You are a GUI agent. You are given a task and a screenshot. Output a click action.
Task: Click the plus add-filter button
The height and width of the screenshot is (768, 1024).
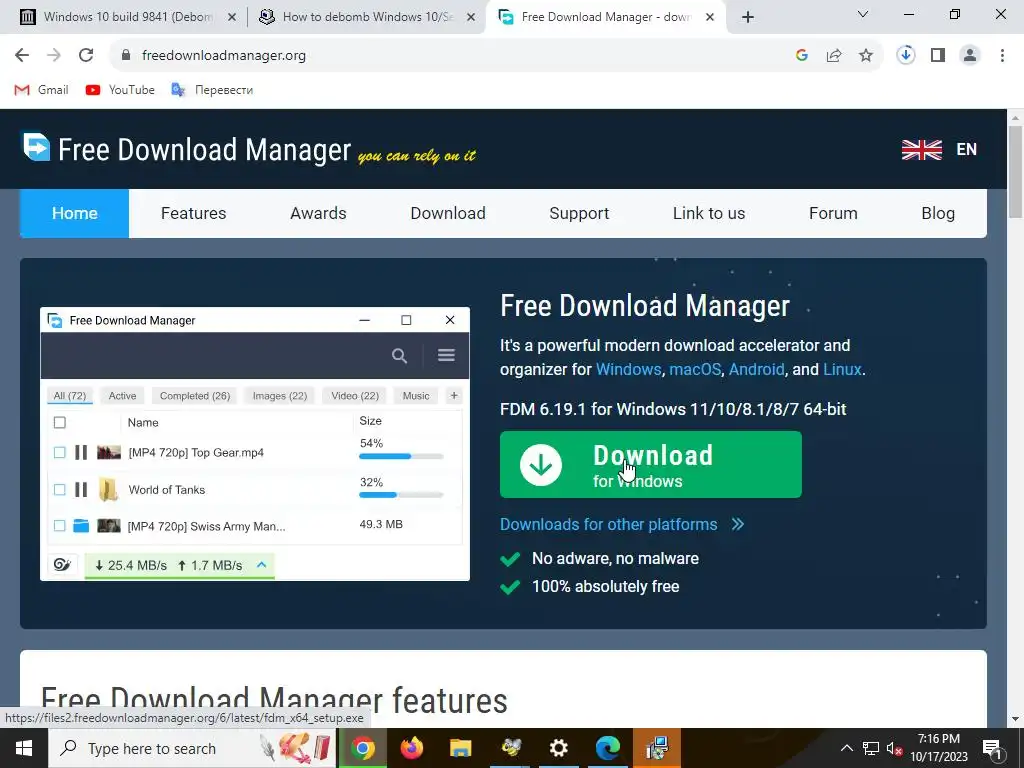(454, 396)
